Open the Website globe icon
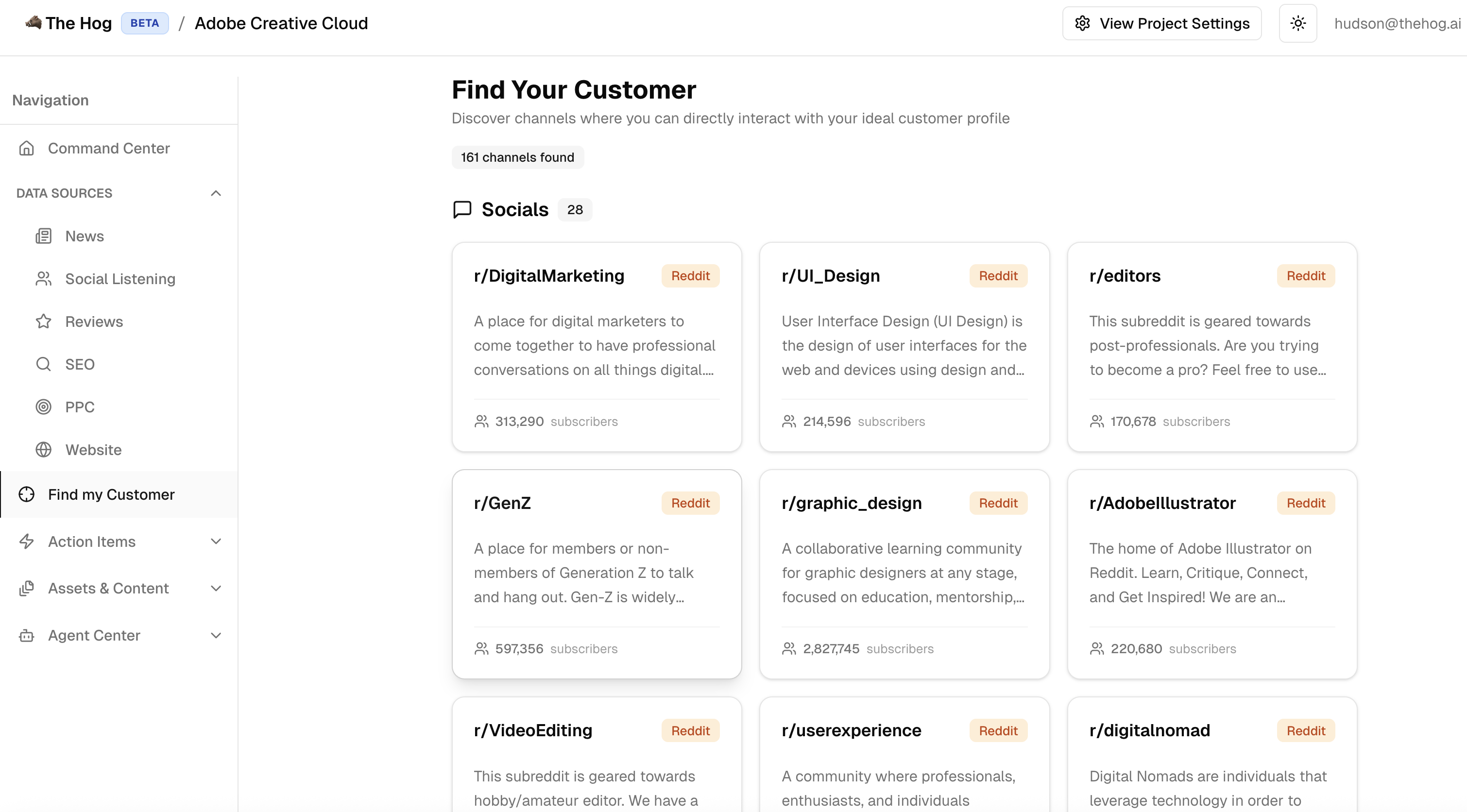Screen dimensions: 1467x812 [44, 449]
